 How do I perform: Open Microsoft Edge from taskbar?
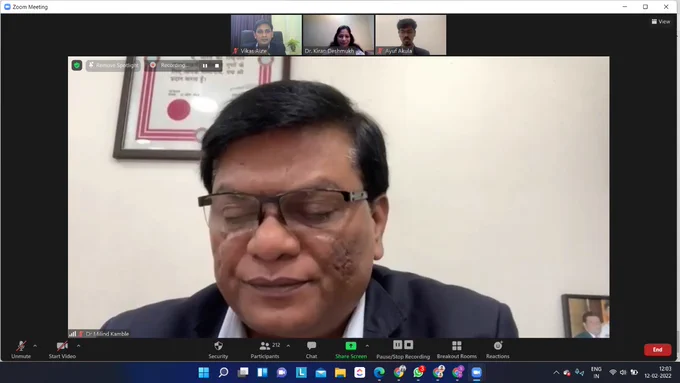coord(379,373)
